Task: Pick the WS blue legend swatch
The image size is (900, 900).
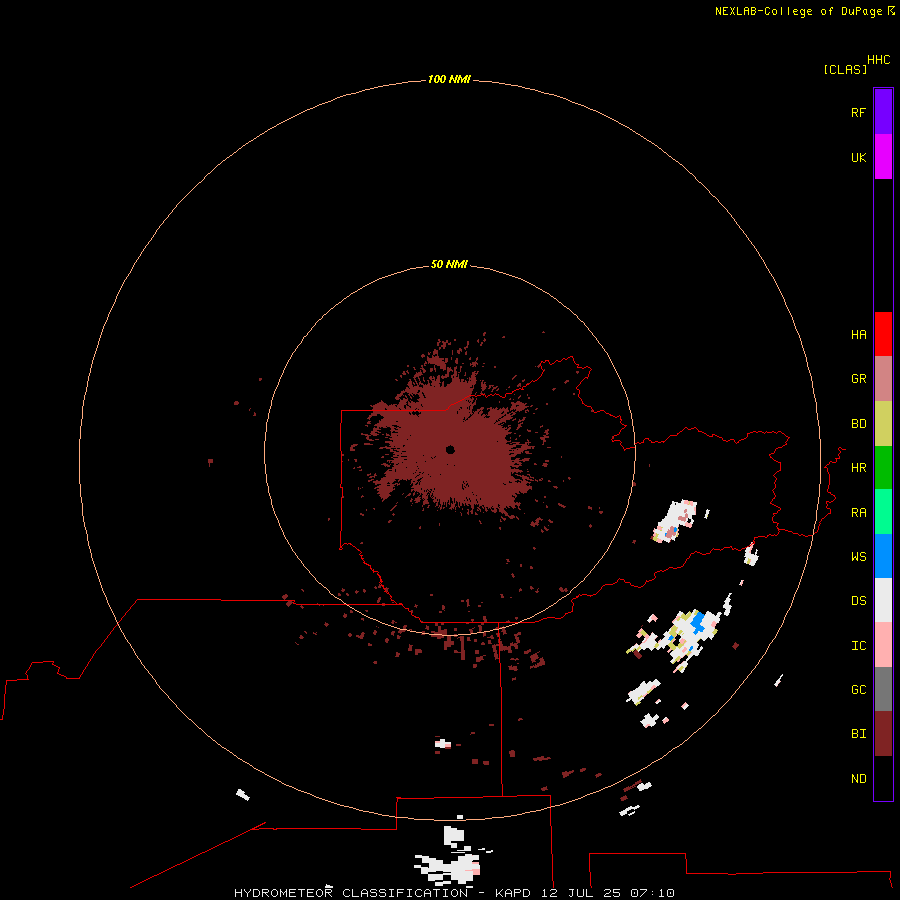Action: click(883, 556)
